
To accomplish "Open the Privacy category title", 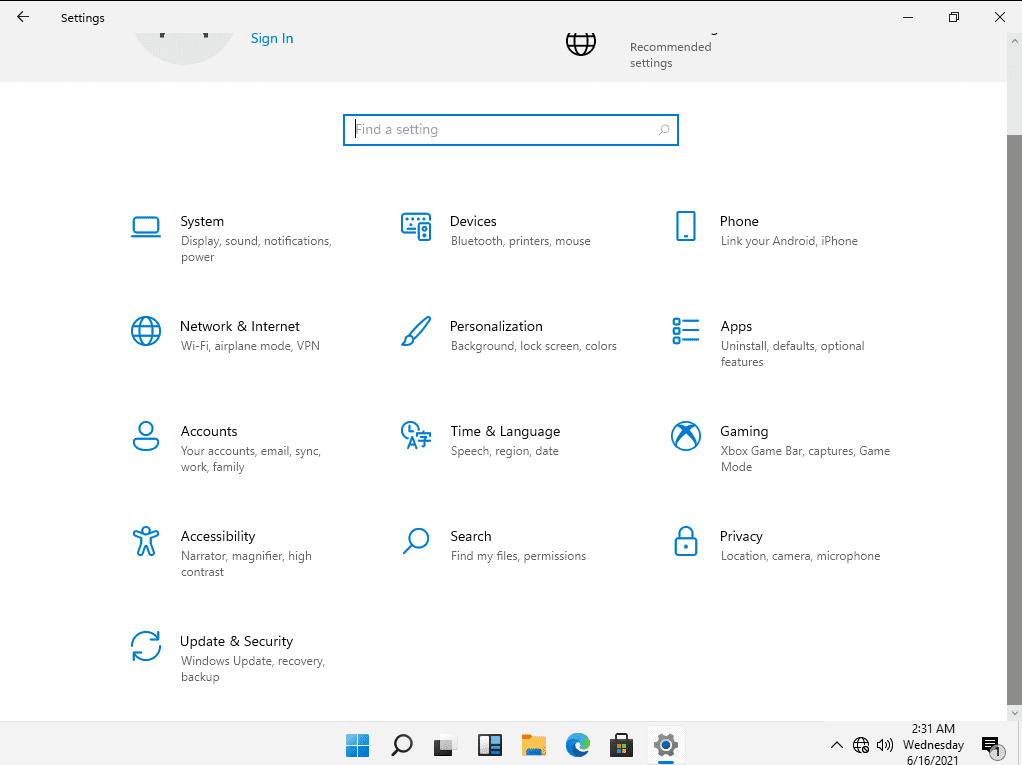I will click(741, 536).
